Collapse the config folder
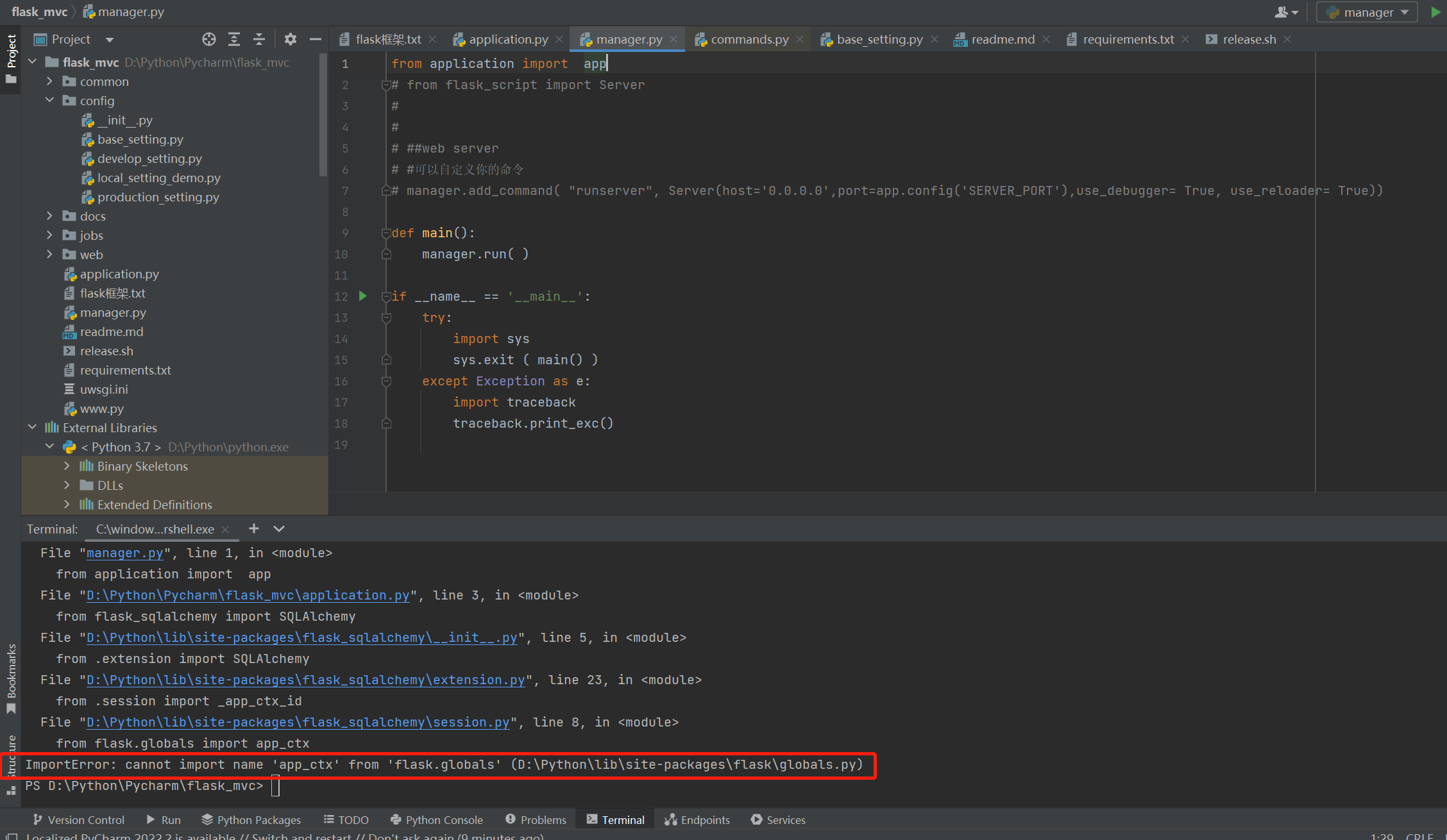Screen dimensions: 1447x840 click(x=49, y=101)
